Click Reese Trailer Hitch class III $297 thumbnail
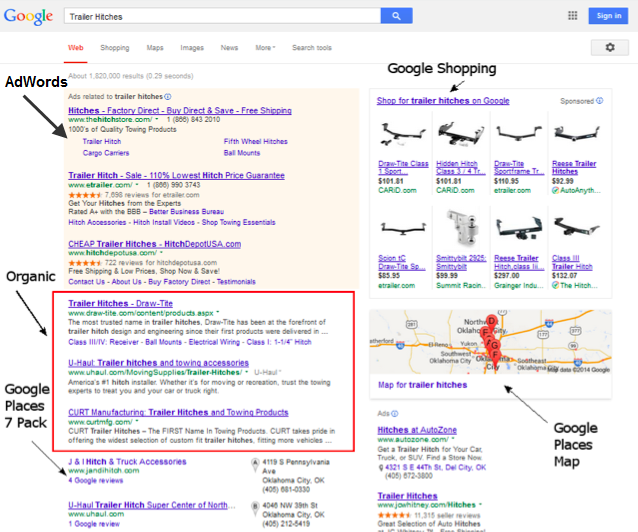The image size is (638, 532). tap(519, 228)
